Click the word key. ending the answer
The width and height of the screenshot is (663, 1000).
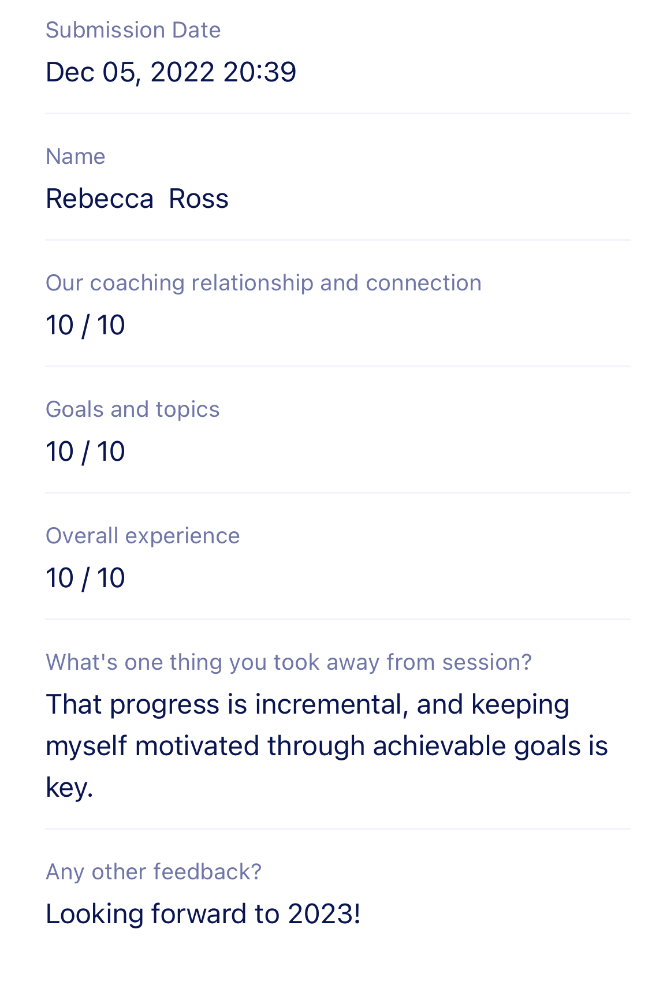[69, 788]
